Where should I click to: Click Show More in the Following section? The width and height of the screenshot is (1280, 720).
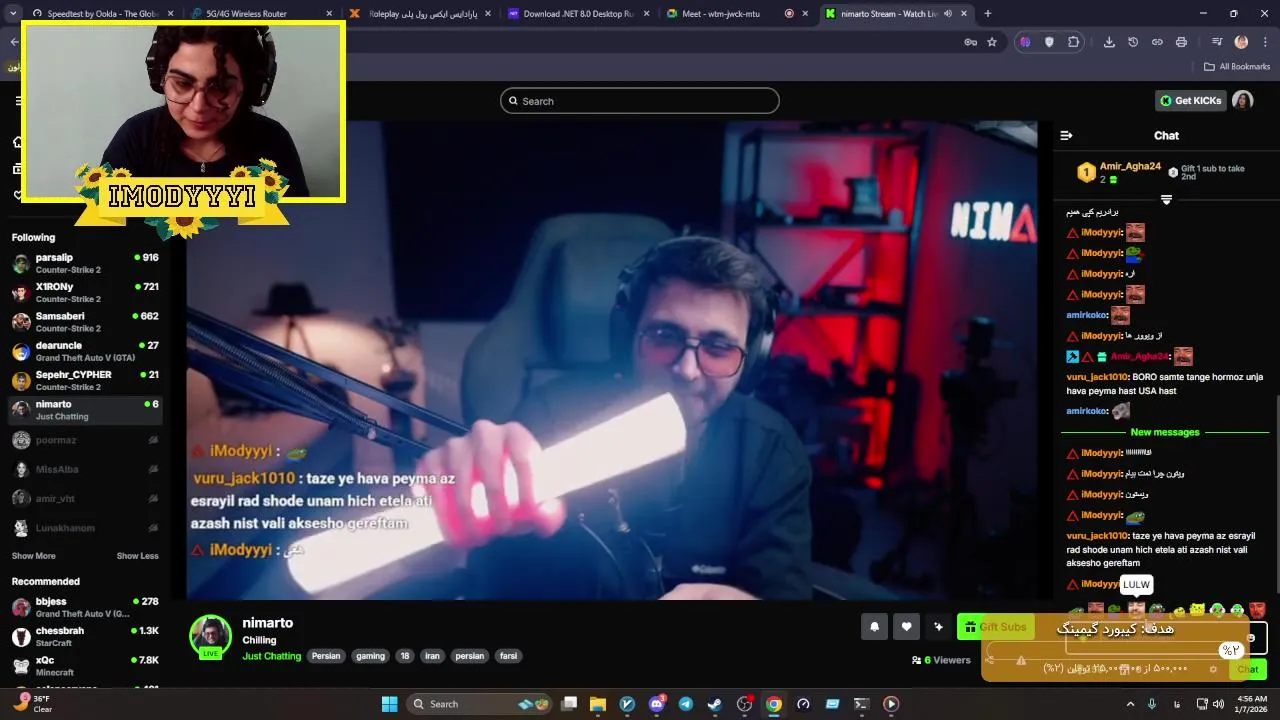coord(33,556)
